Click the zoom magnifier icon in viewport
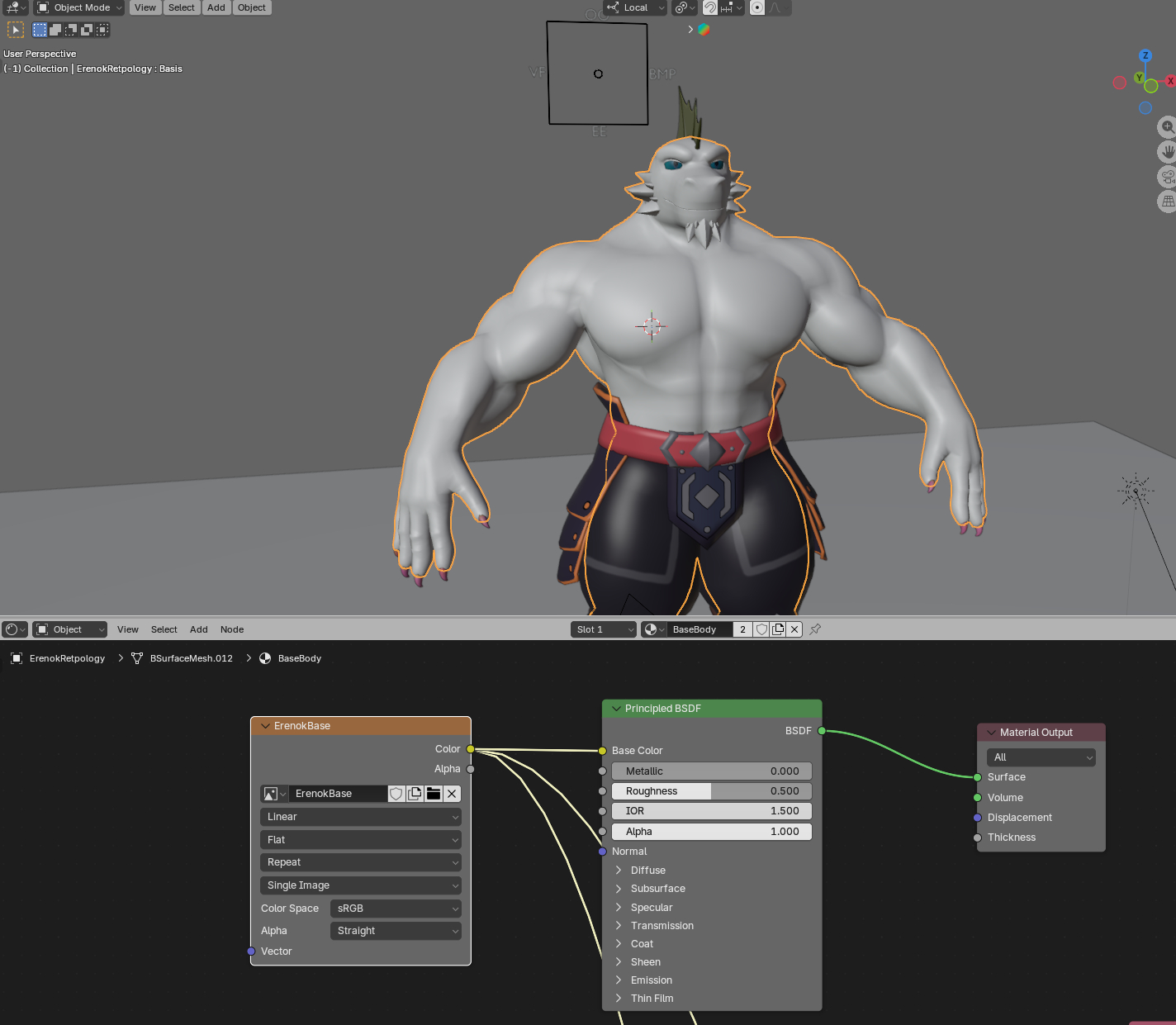 tap(1167, 126)
